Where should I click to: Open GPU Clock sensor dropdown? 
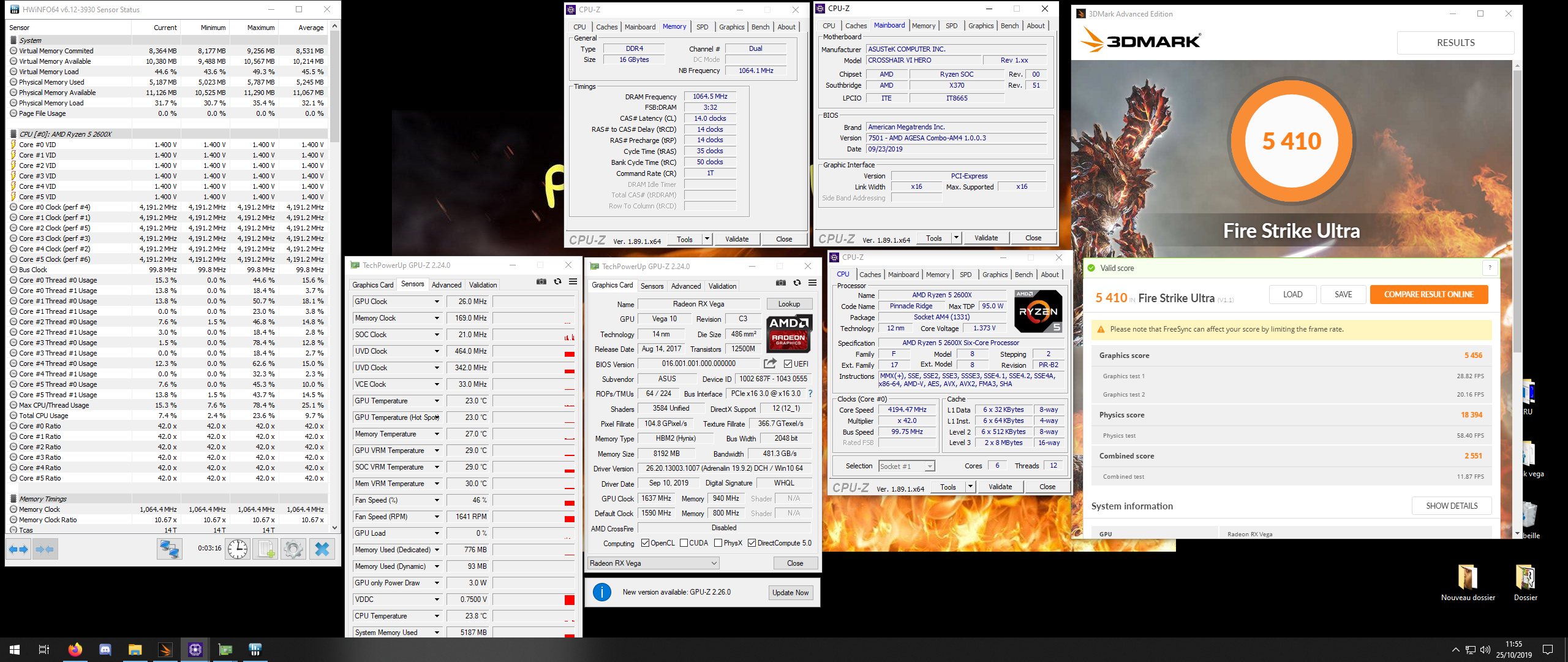(437, 302)
